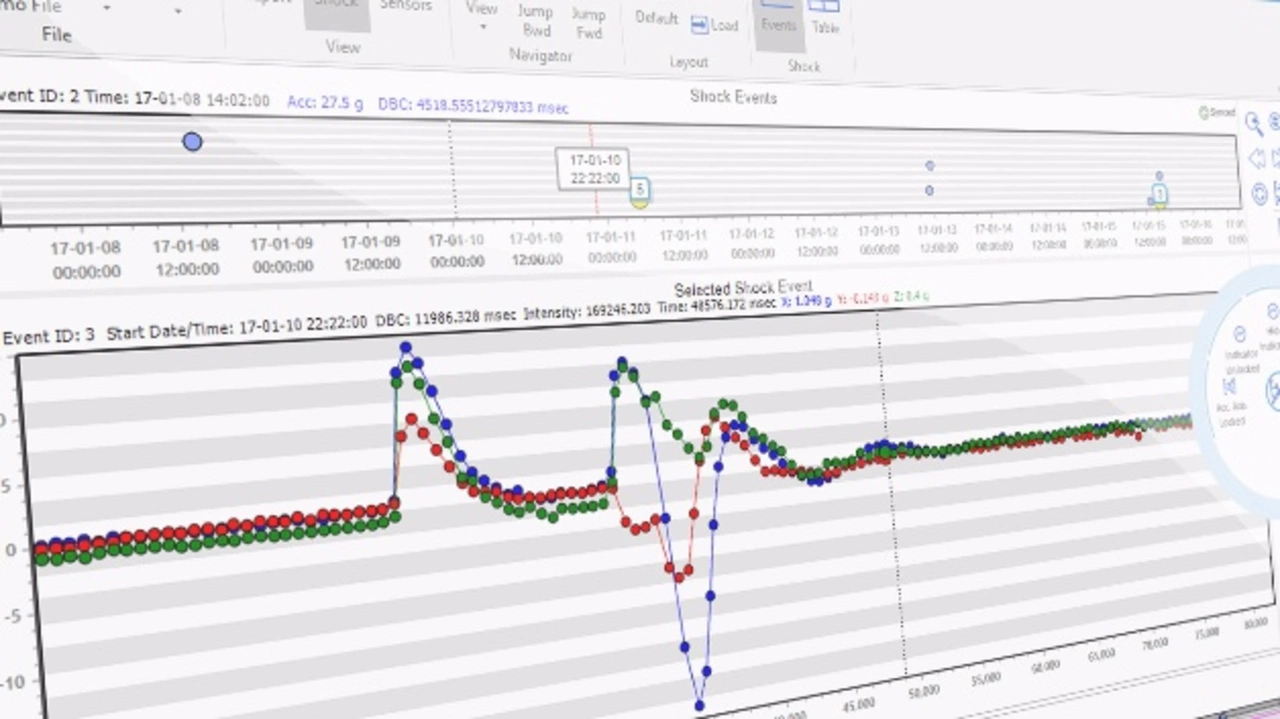Click the 'Shock Events' panel title
This screenshot has height=719, width=1280.
(733, 97)
